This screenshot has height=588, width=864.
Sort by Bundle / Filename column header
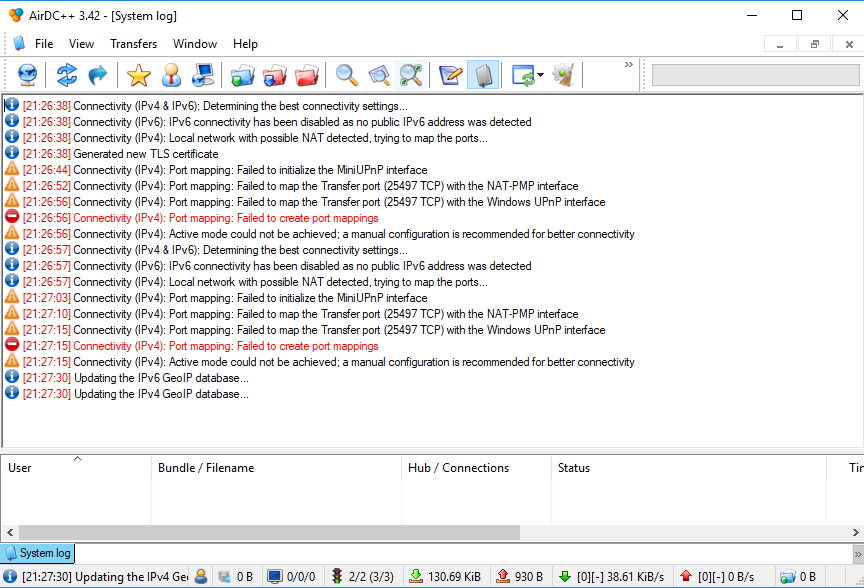277,468
